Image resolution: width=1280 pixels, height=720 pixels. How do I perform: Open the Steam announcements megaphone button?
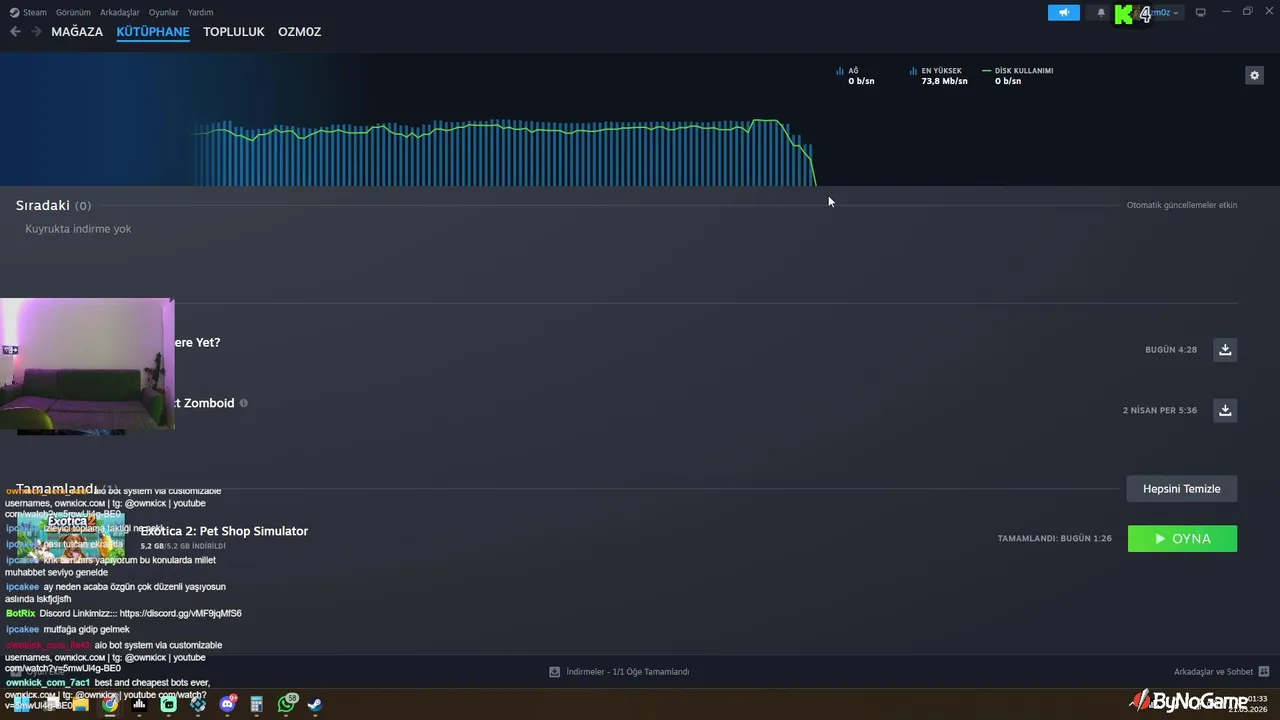tap(1064, 13)
